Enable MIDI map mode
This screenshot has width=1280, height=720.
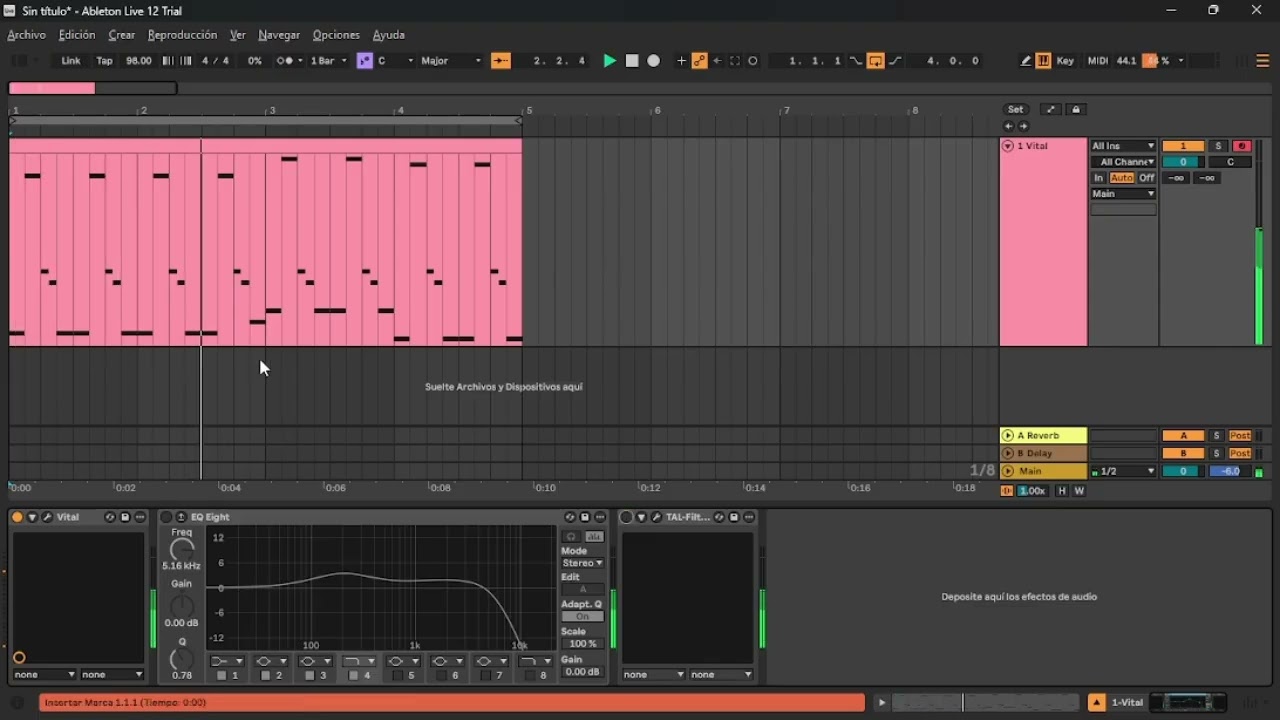tap(1097, 61)
